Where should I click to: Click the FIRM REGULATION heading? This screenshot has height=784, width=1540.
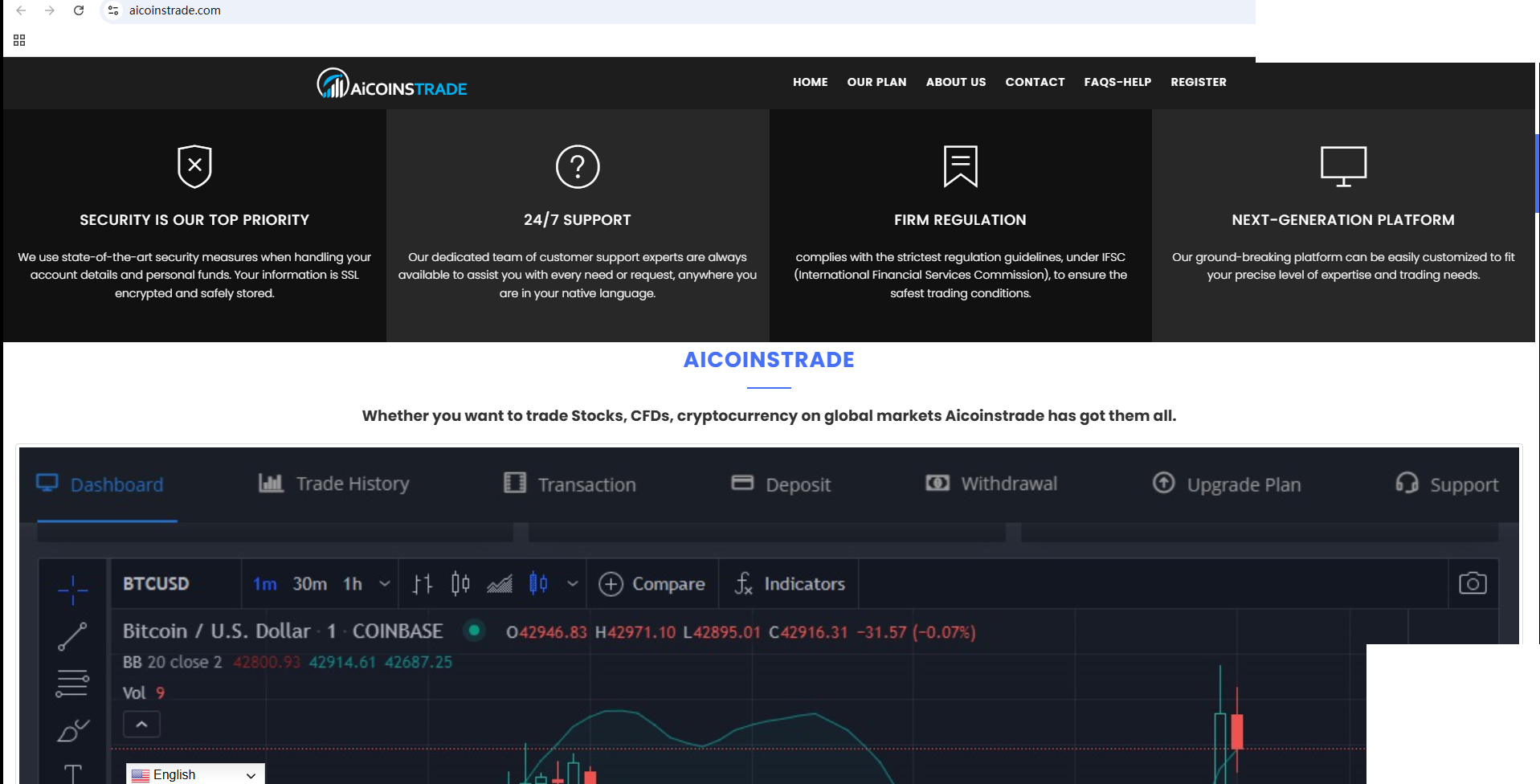[x=960, y=220]
